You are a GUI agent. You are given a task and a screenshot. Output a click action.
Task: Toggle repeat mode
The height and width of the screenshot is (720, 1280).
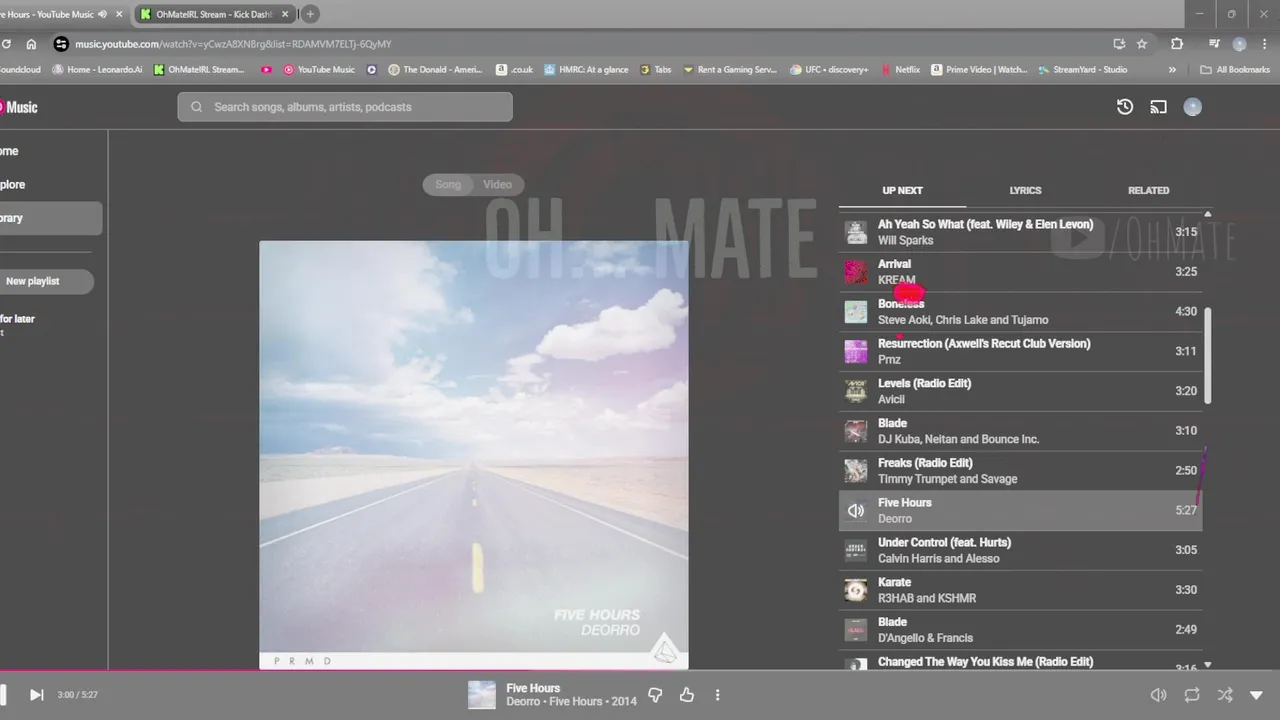pyautogui.click(x=1192, y=694)
